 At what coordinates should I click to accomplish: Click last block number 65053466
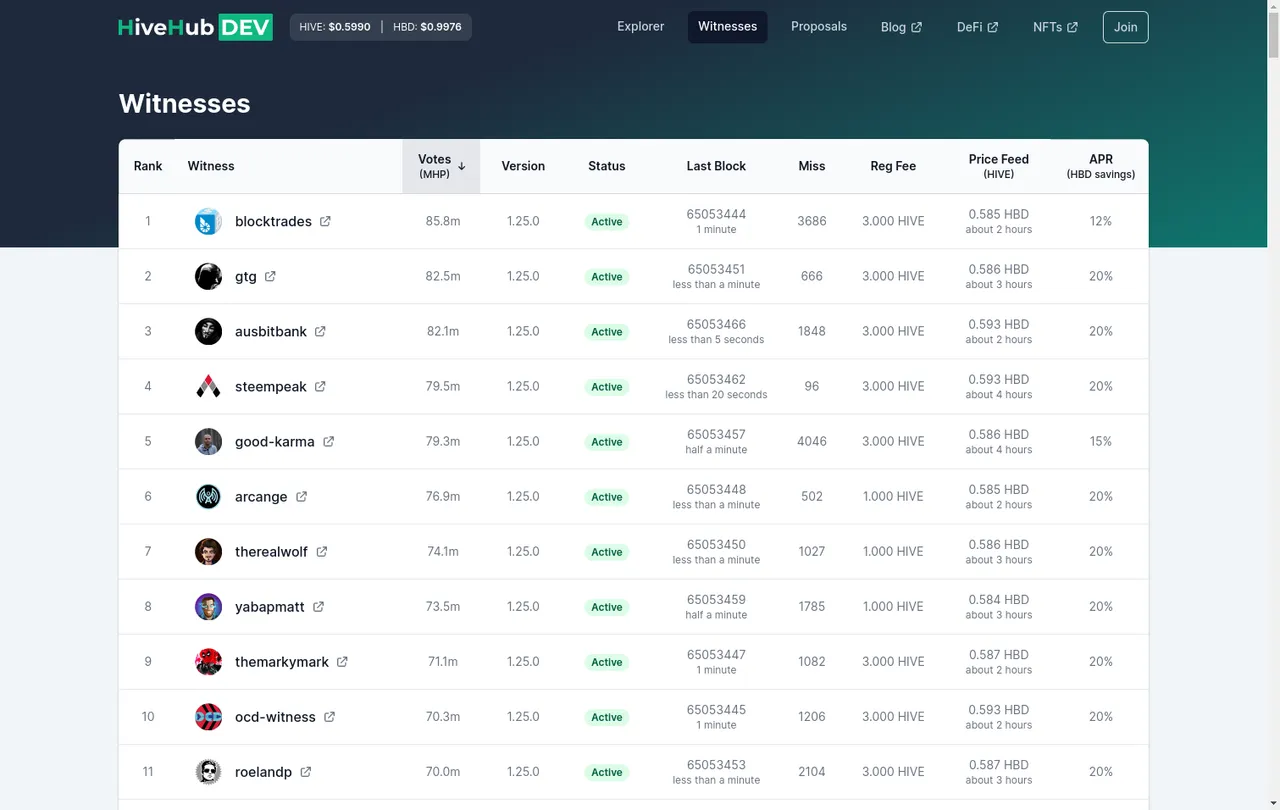716,324
